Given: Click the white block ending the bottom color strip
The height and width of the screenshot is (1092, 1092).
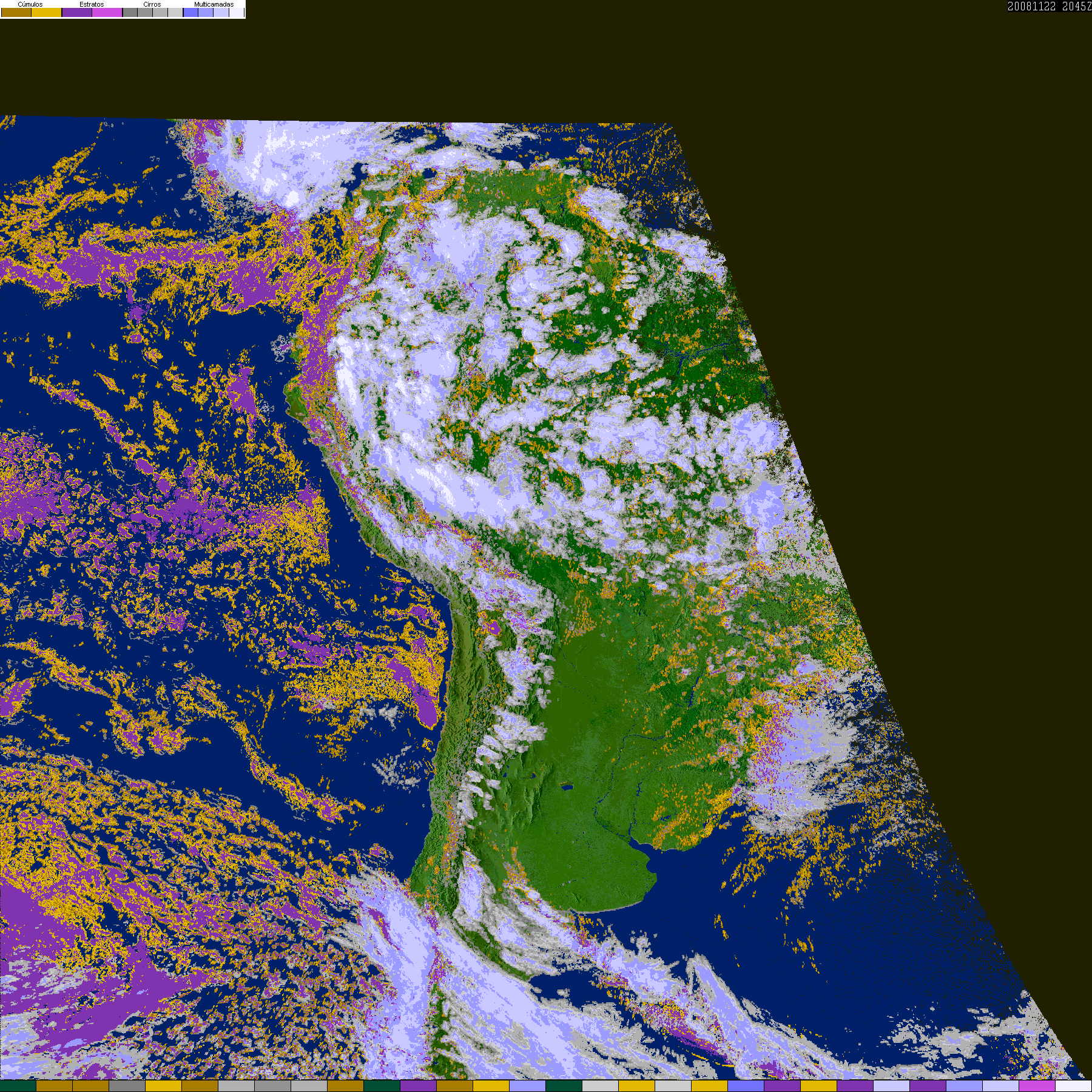Looking at the screenshot, I should 1074,1086.
